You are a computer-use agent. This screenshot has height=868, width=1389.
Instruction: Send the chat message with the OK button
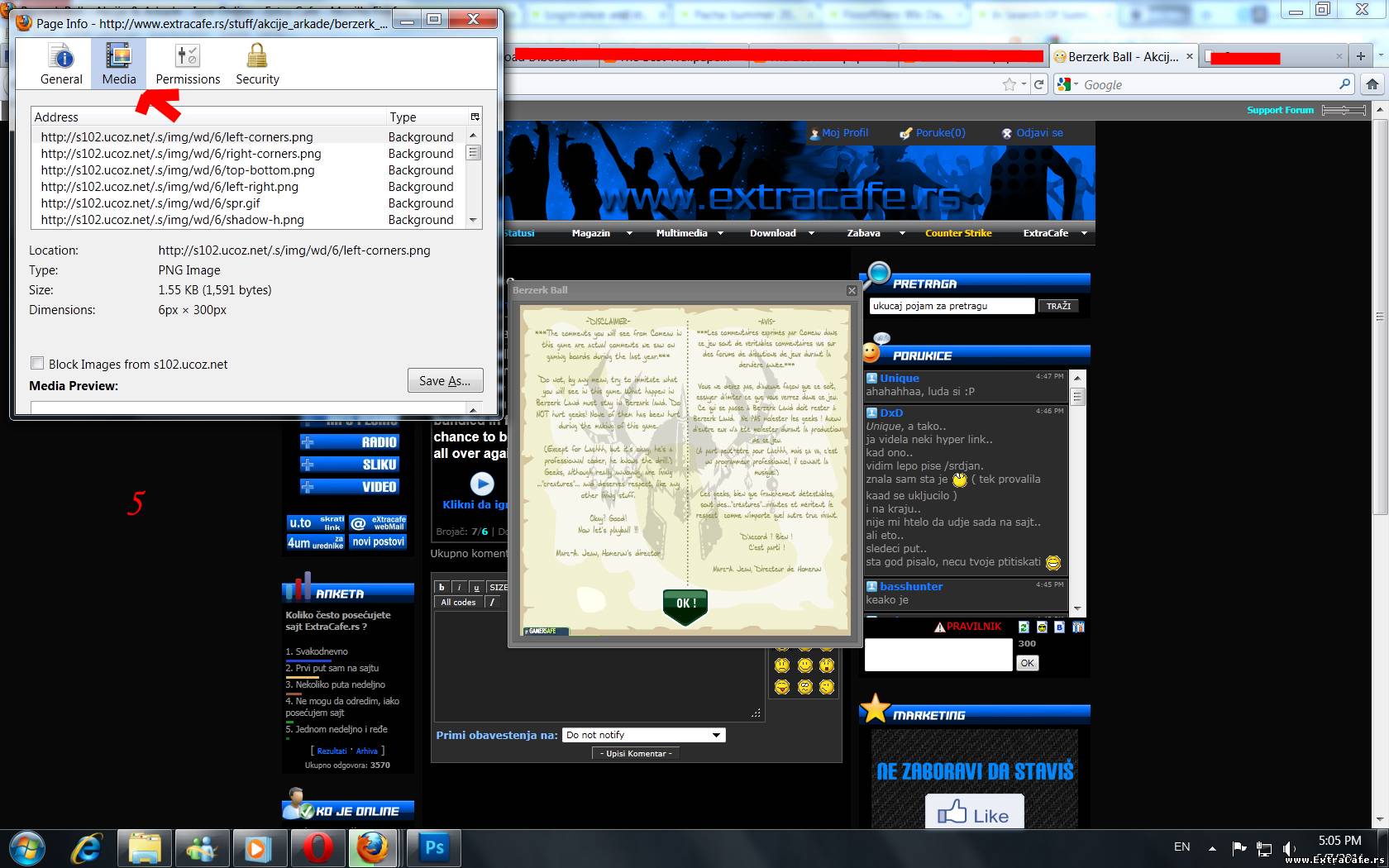[1027, 663]
